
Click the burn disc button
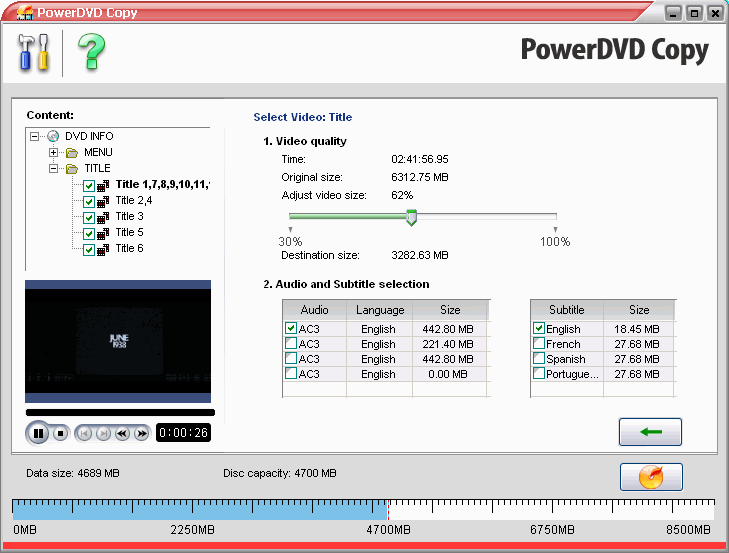point(650,477)
